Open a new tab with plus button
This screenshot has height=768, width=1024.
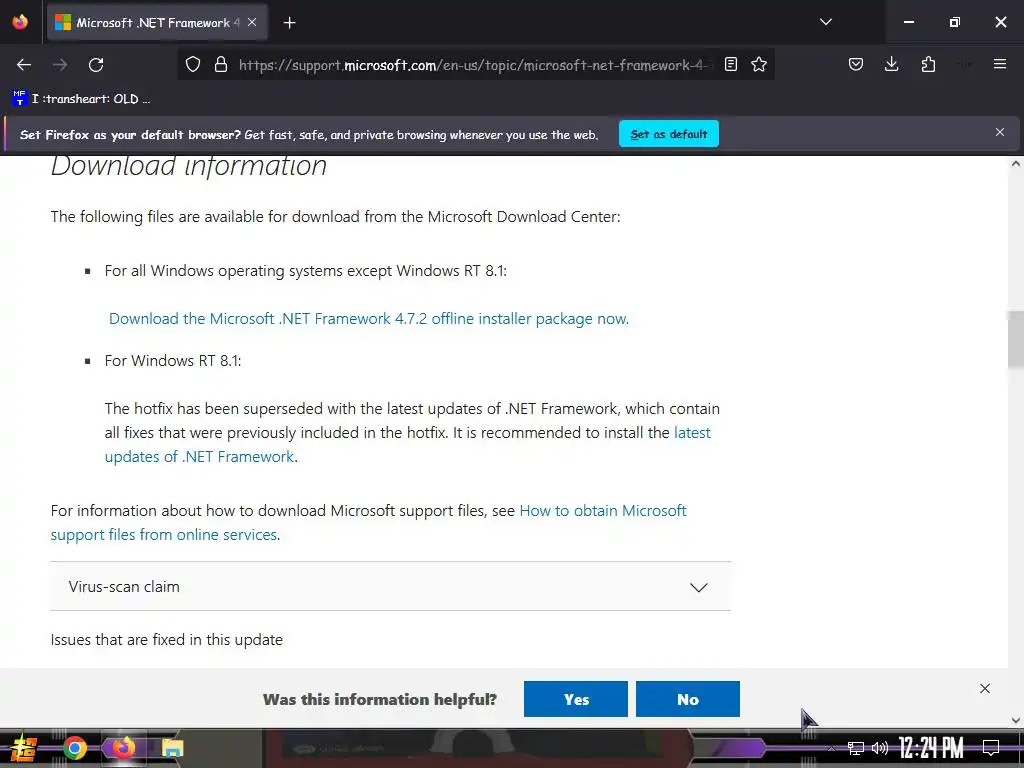click(x=289, y=23)
